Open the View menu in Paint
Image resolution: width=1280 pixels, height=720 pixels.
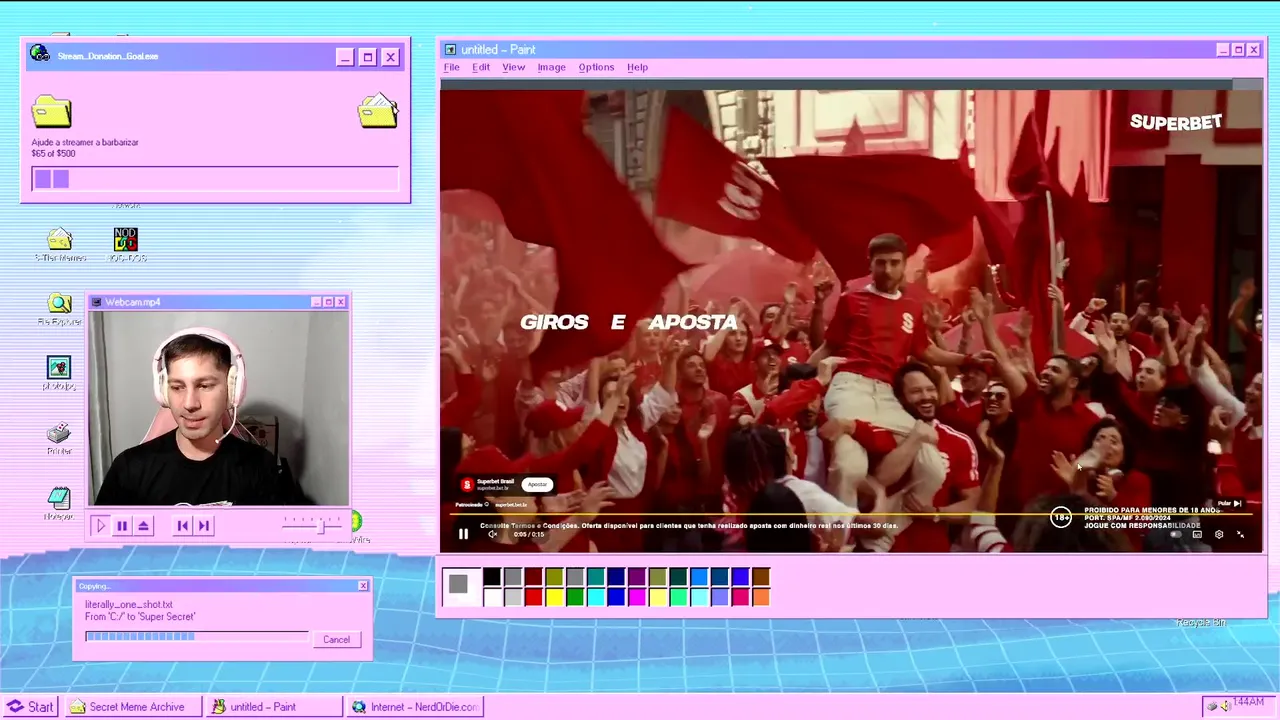coord(513,67)
